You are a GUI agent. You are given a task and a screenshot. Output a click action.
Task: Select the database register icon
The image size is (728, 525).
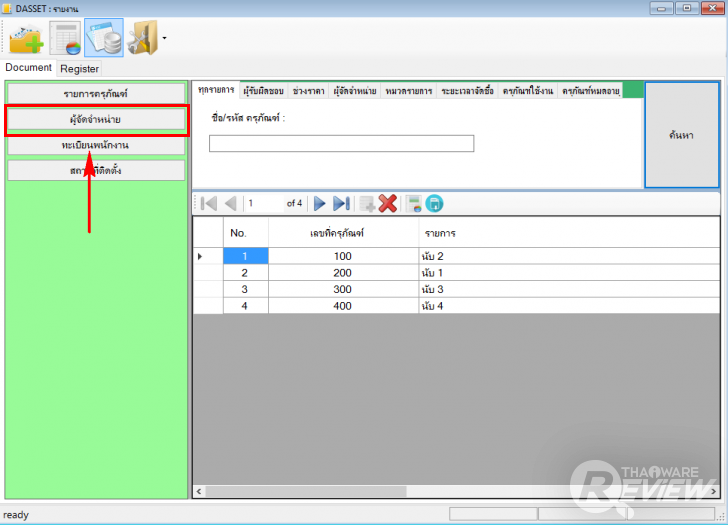pyautogui.click(x=104, y=38)
